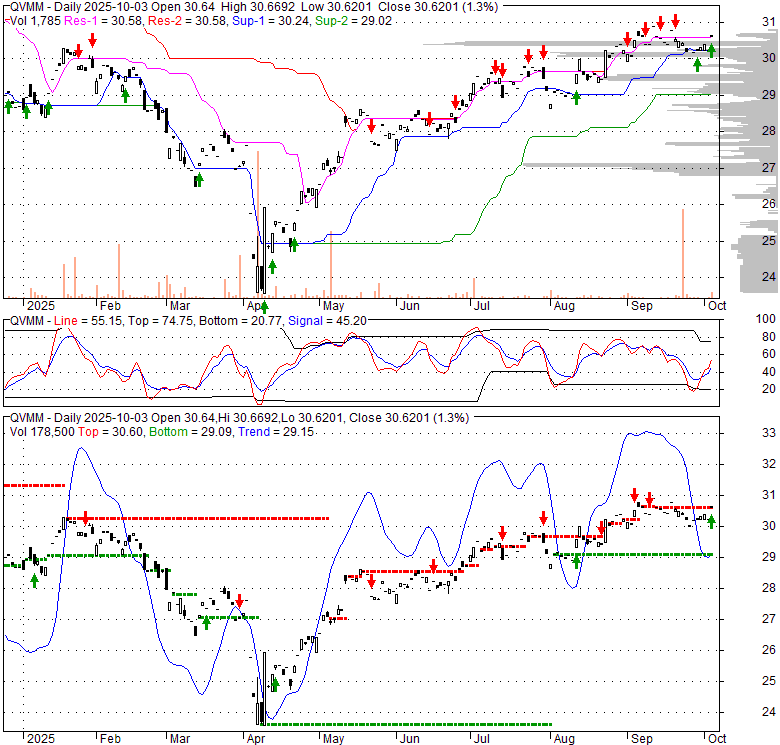Click the tall orange volume spike in September
780x745 pixels.
pos(683,252)
